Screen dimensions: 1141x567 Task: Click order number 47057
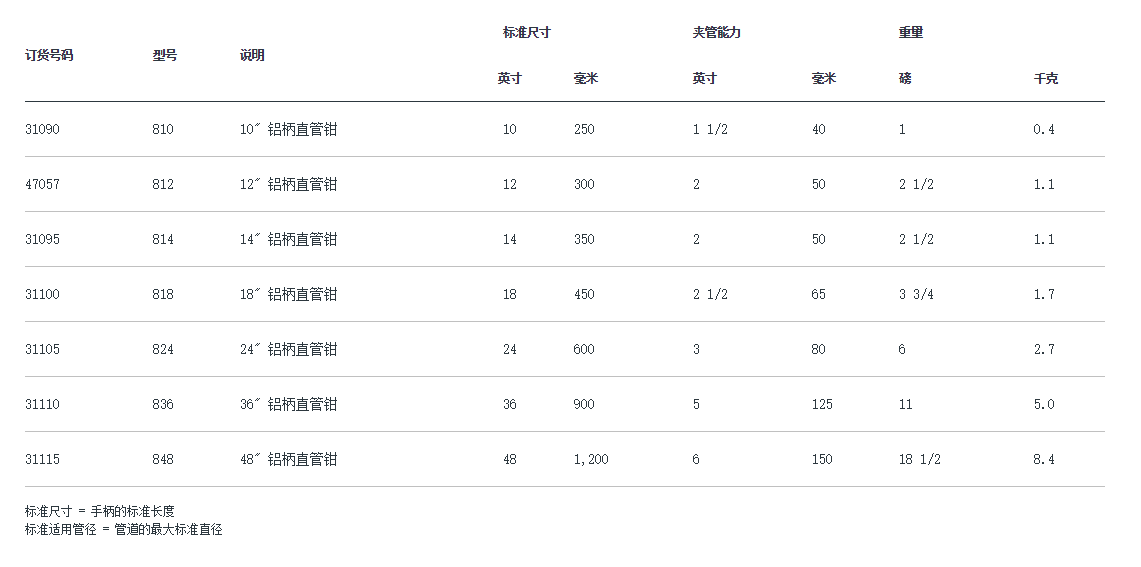click(42, 184)
